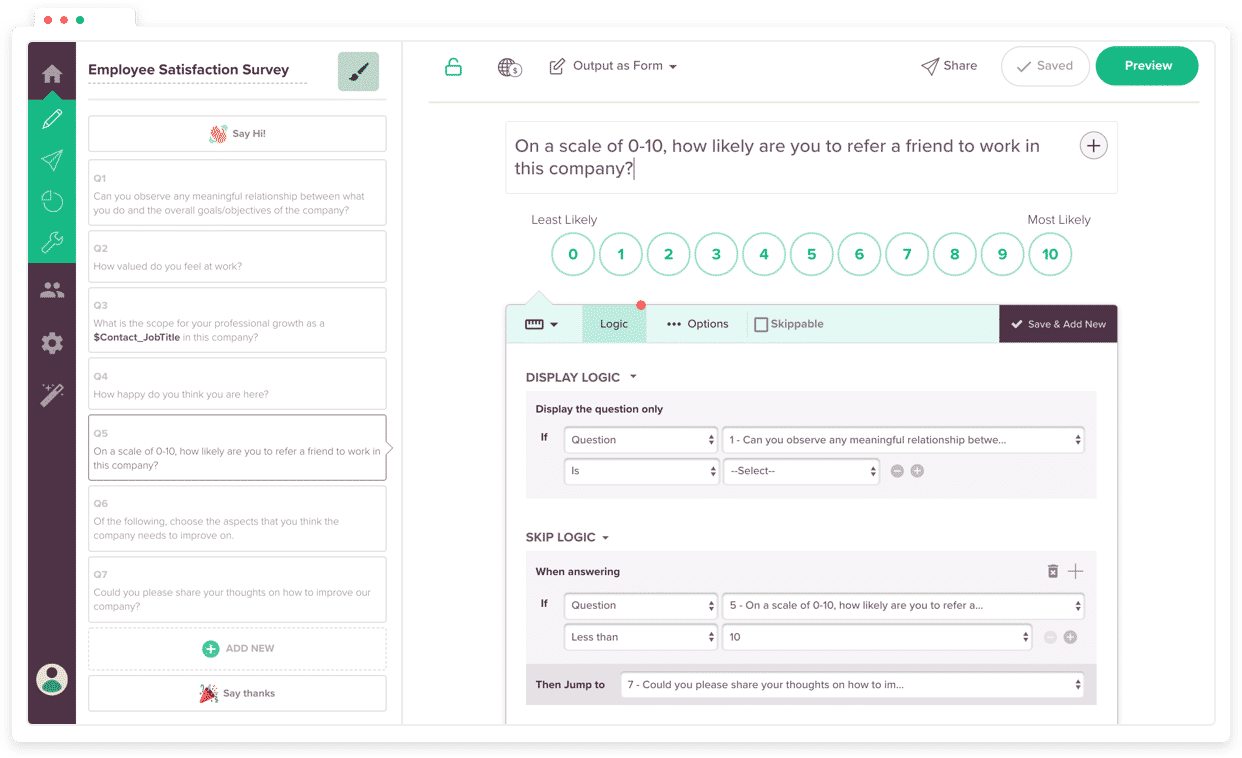Collapse the SKIP LOGIC section
Screen dimensions: 1242x758
[x=567, y=537]
